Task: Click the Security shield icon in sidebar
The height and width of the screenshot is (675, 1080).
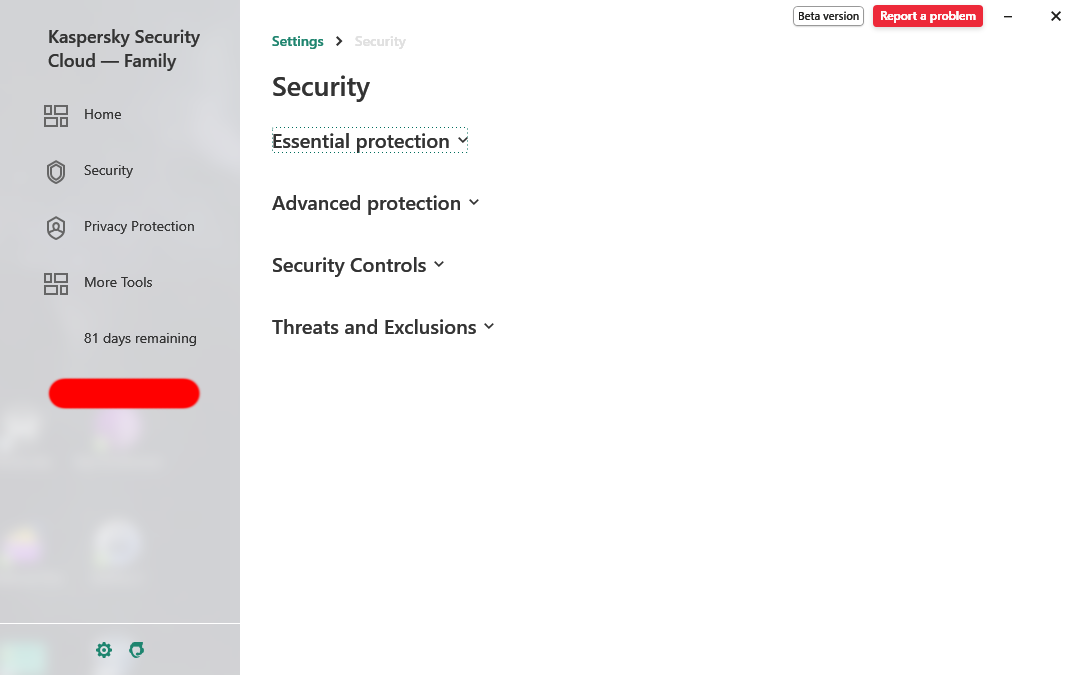Action: (56, 172)
